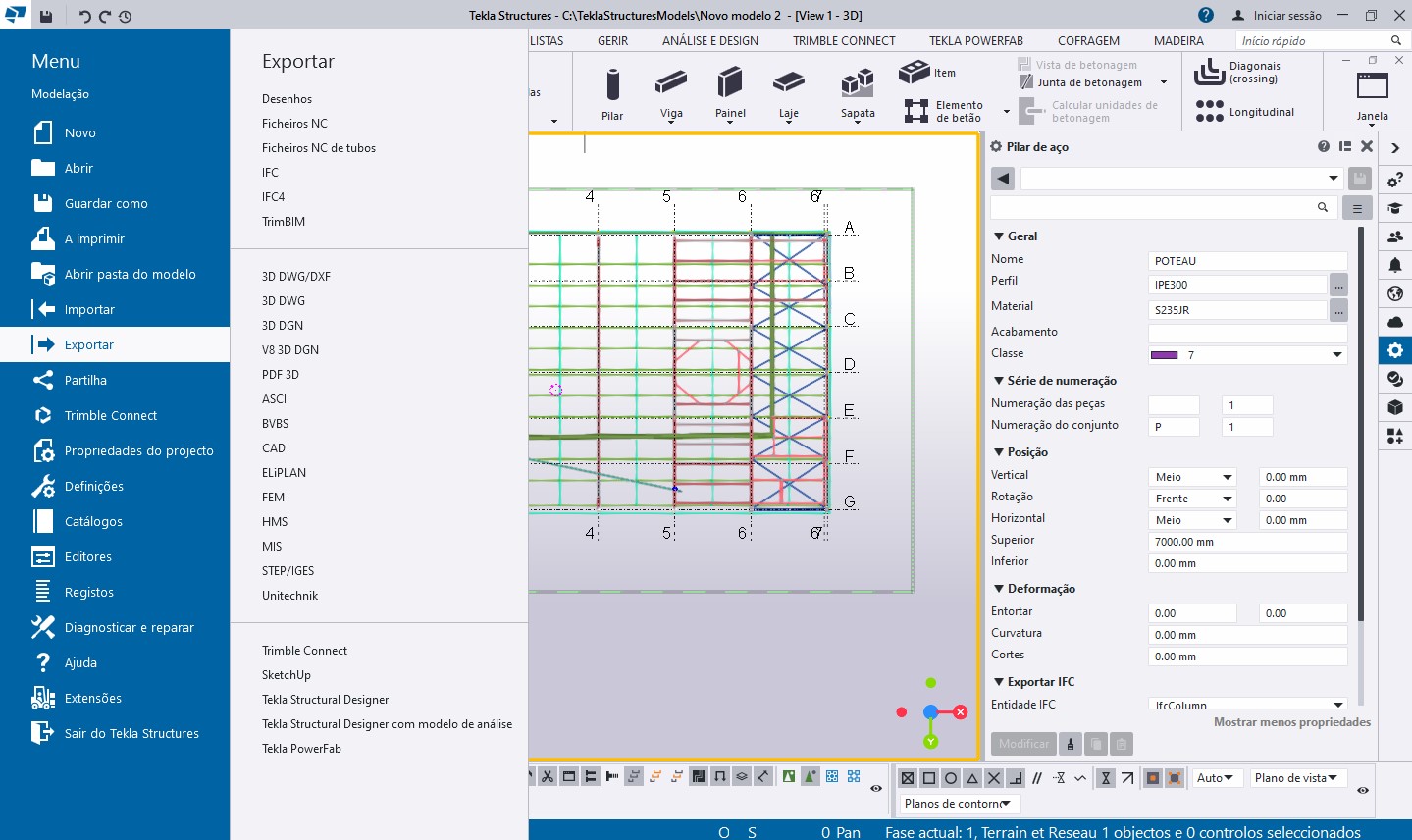Screen dimensions: 1412x840
Task: Click the save icon in title bar
Action: 46,15
